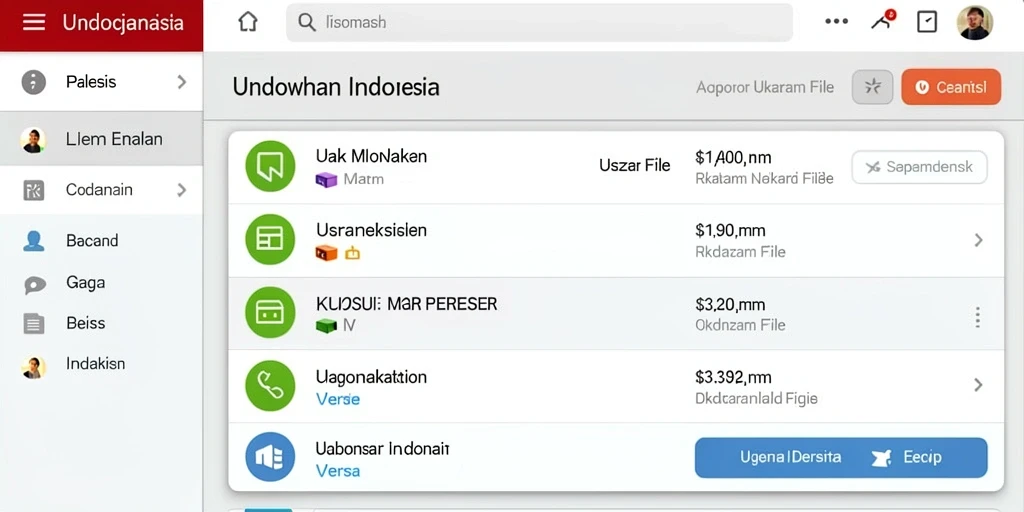
Task: Expand the Palesis chevron
Action: click(x=182, y=82)
